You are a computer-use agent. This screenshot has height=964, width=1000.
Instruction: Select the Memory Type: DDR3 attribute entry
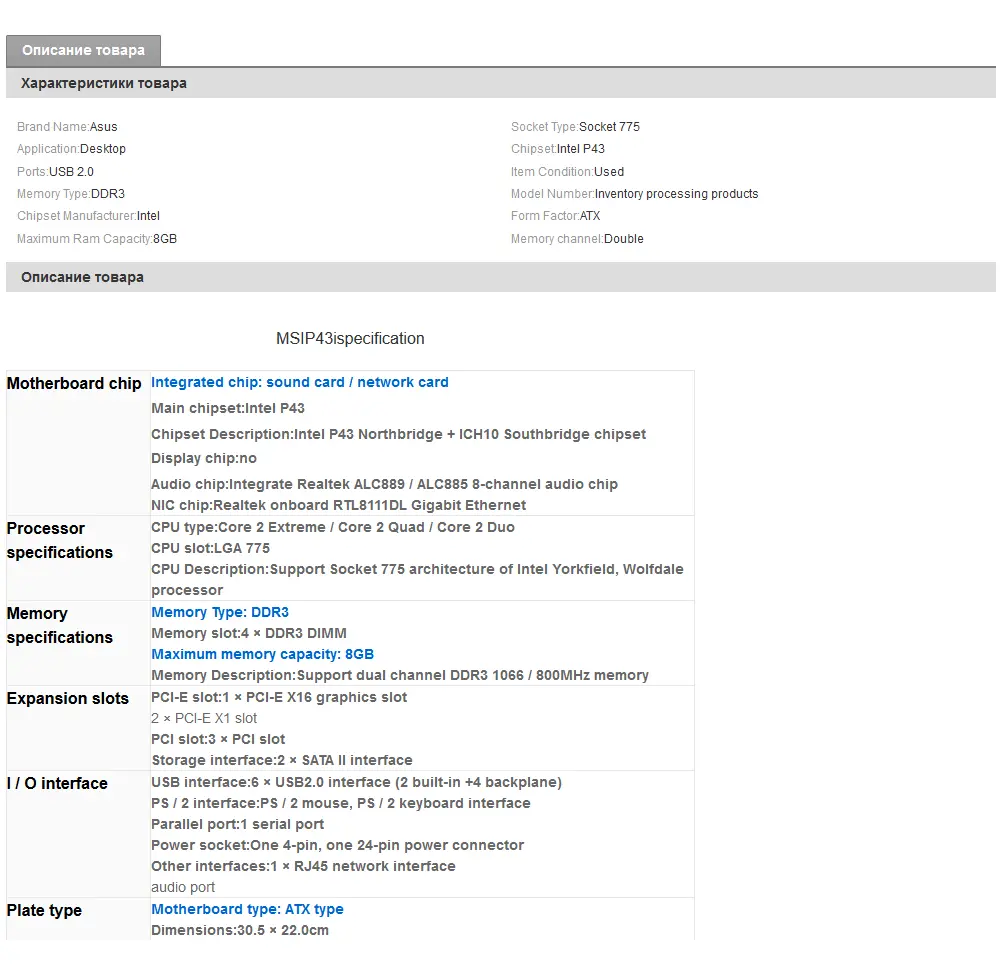(x=71, y=194)
